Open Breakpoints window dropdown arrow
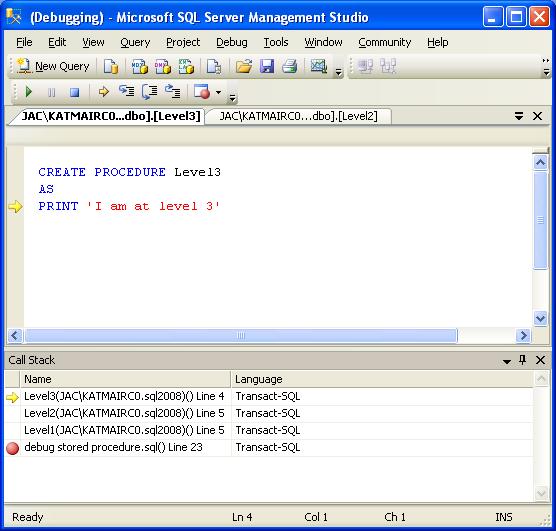This screenshot has height=531, width=556. coord(218,93)
